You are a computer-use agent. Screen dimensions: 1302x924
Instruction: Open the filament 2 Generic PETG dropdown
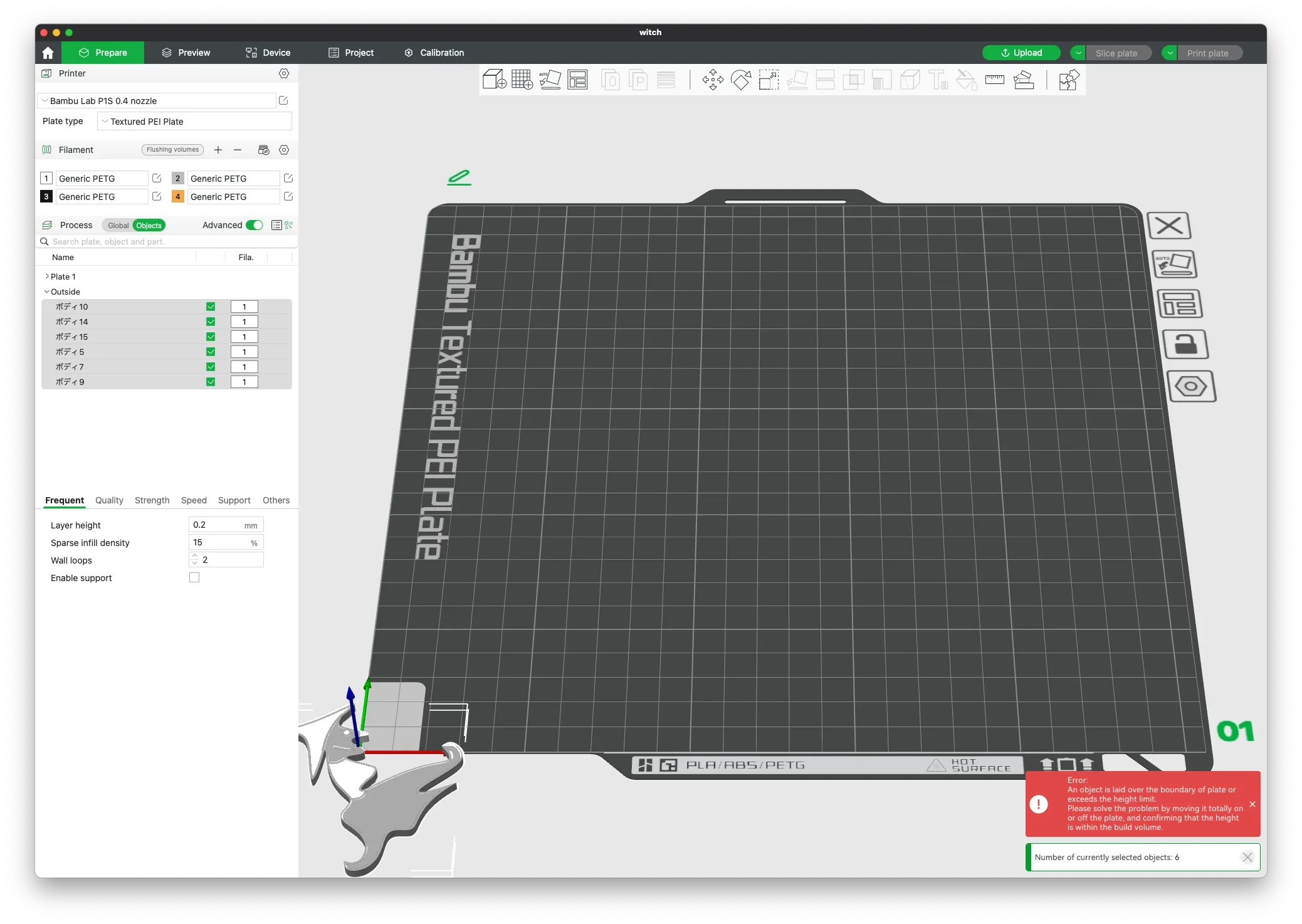pyautogui.click(x=233, y=179)
